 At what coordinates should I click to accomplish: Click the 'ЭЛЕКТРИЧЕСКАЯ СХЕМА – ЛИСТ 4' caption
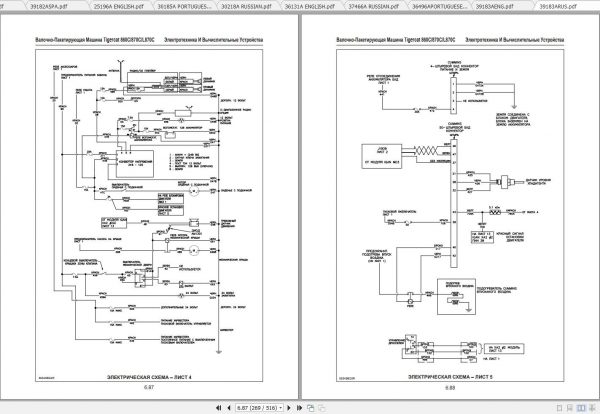pos(149,377)
